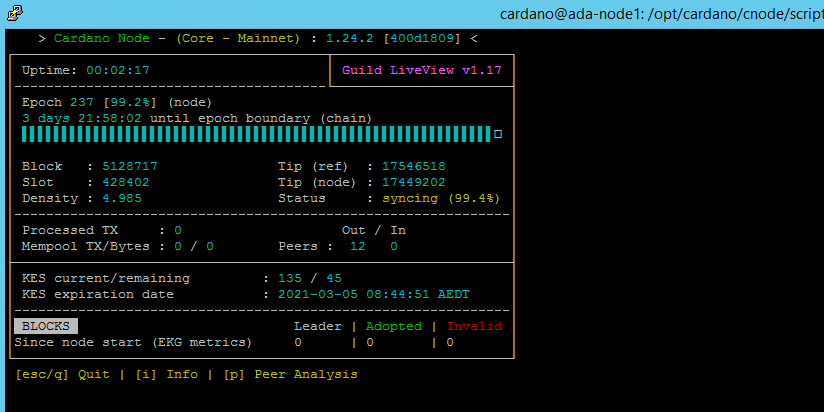Click the KES expiration date 2021-03-05 08:44:51

[354, 294]
